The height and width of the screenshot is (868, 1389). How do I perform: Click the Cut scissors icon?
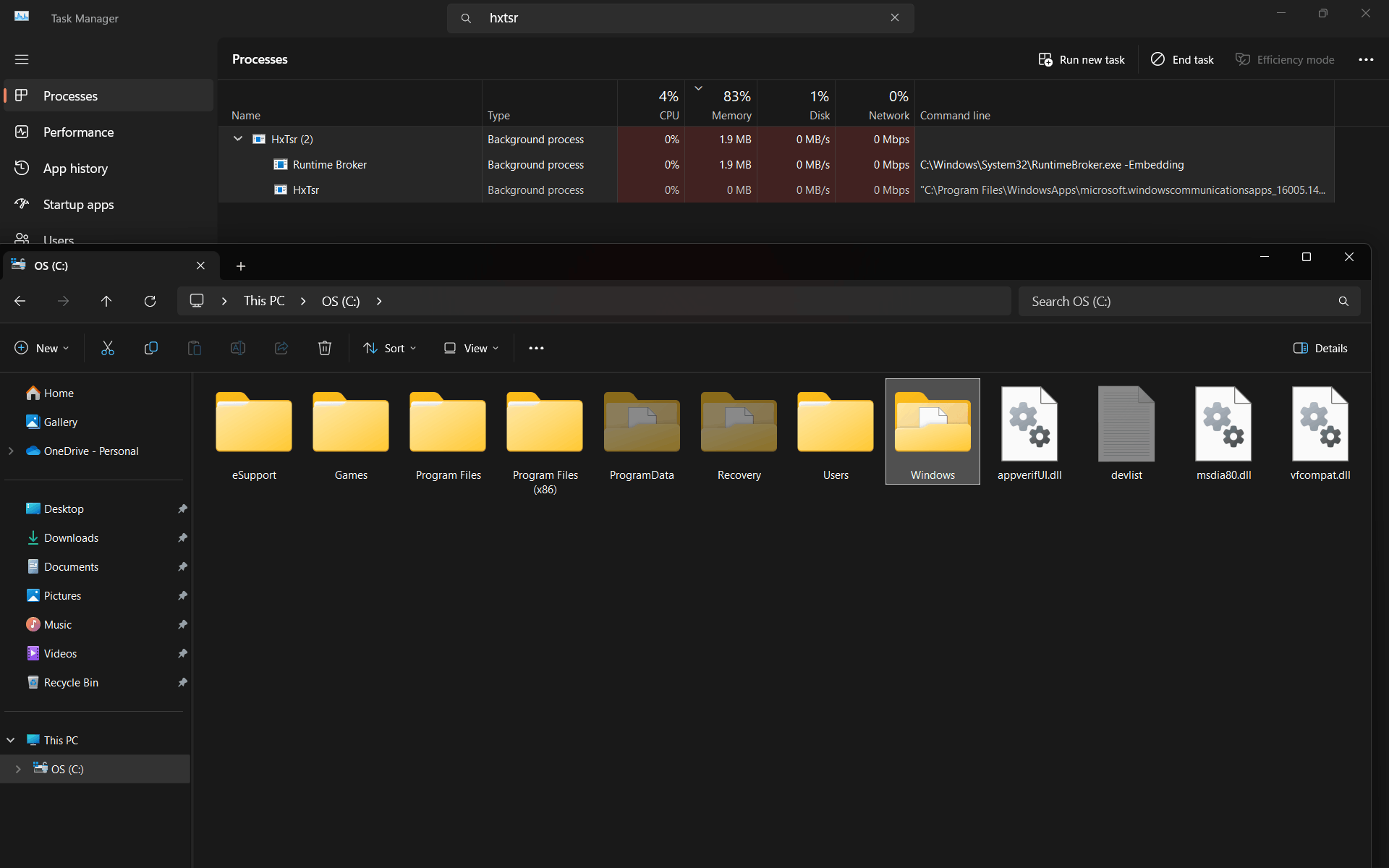107,348
